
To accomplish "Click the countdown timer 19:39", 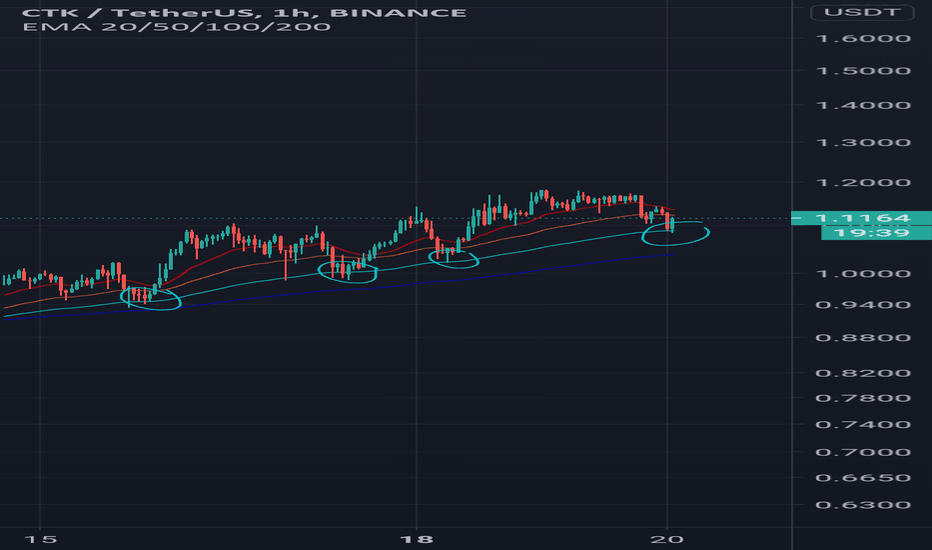I will tap(876, 232).
